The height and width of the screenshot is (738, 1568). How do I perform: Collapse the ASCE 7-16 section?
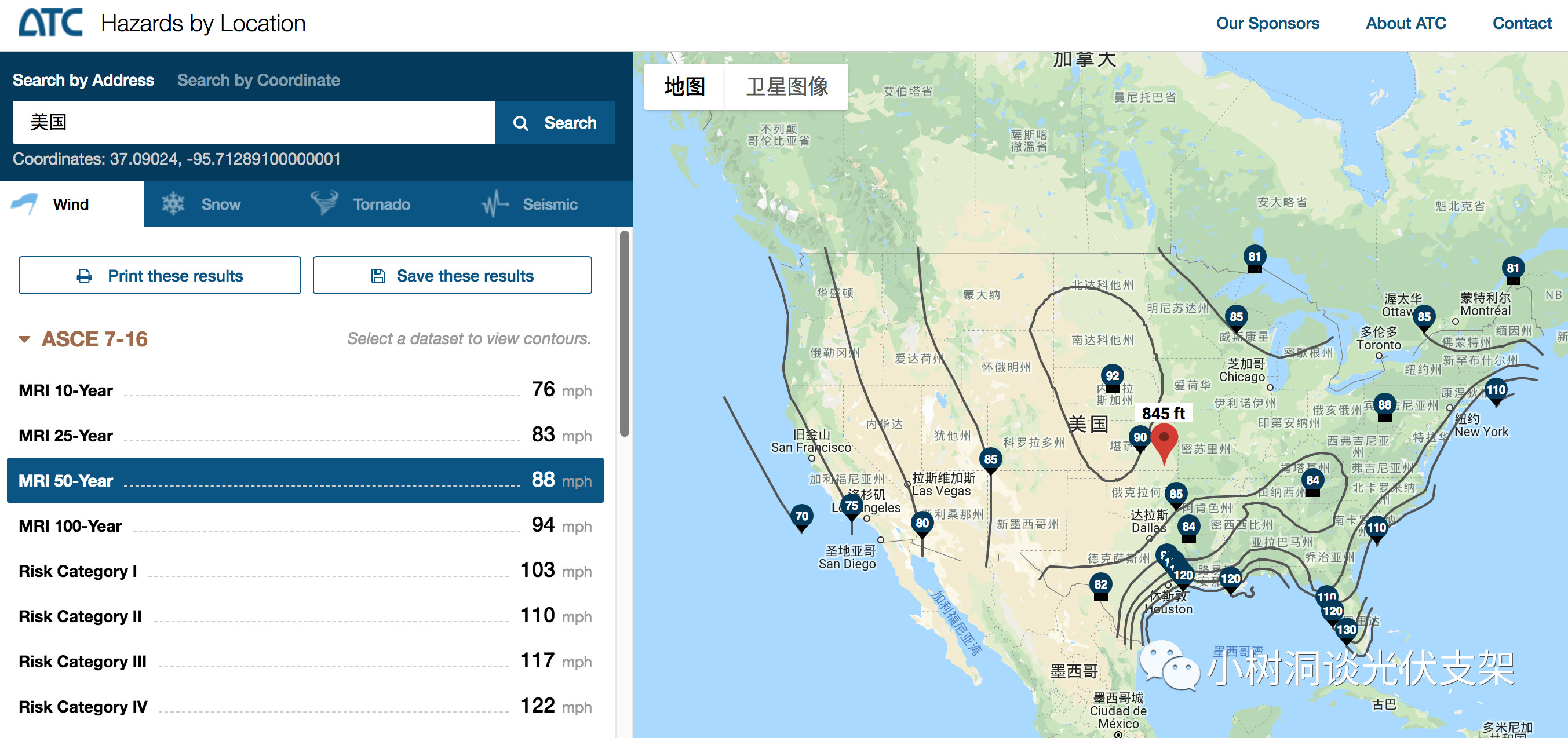[25, 339]
